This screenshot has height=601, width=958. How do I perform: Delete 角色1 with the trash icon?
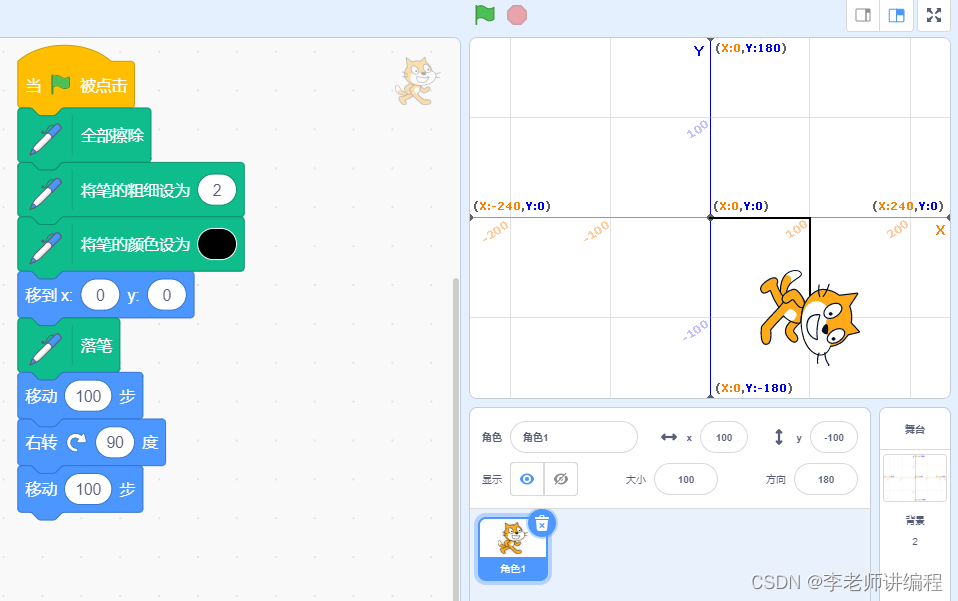pyautogui.click(x=542, y=523)
